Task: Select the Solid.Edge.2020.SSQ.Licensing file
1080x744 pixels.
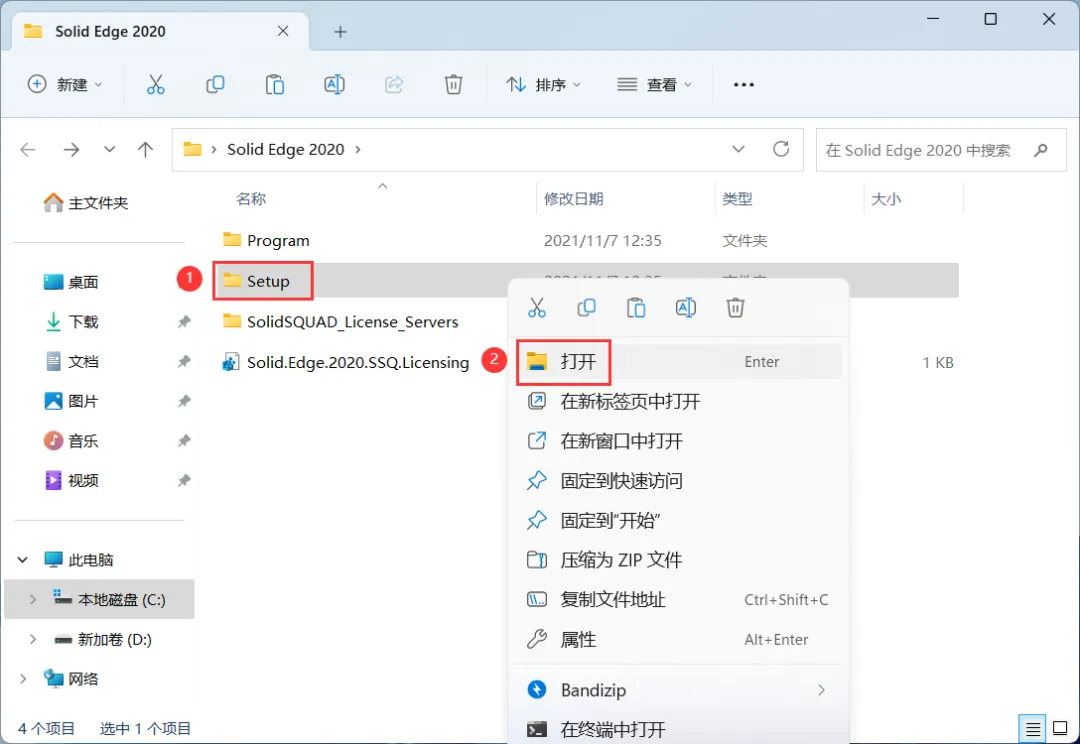Action: (345, 362)
